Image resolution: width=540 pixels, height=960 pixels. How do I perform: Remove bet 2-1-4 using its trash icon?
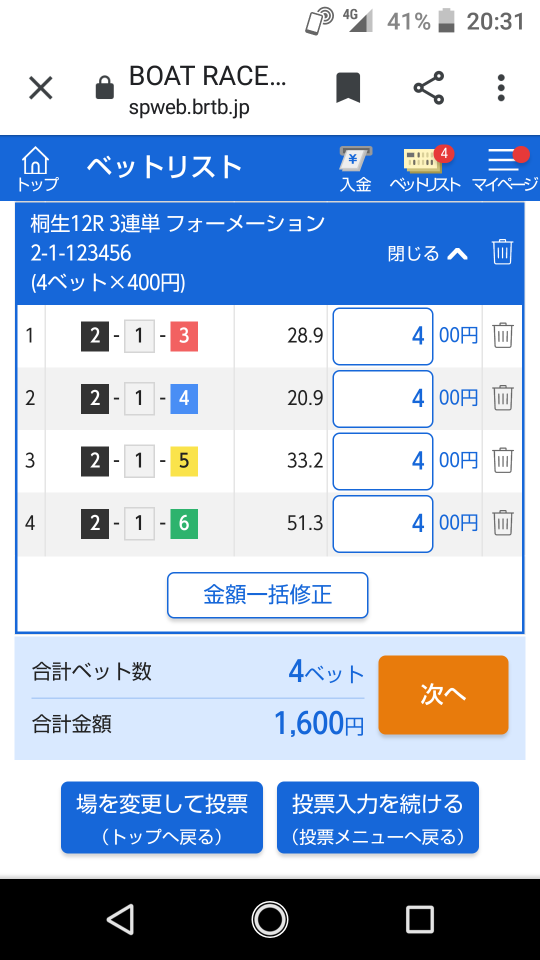click(x=503, y=398)
